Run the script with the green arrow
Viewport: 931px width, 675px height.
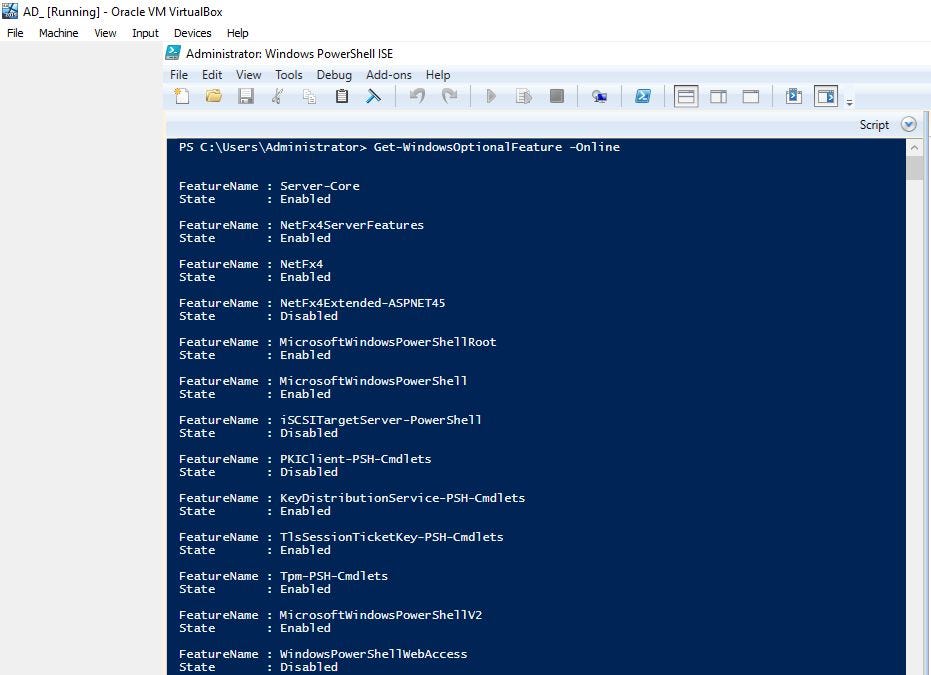(x=490, y=96)
